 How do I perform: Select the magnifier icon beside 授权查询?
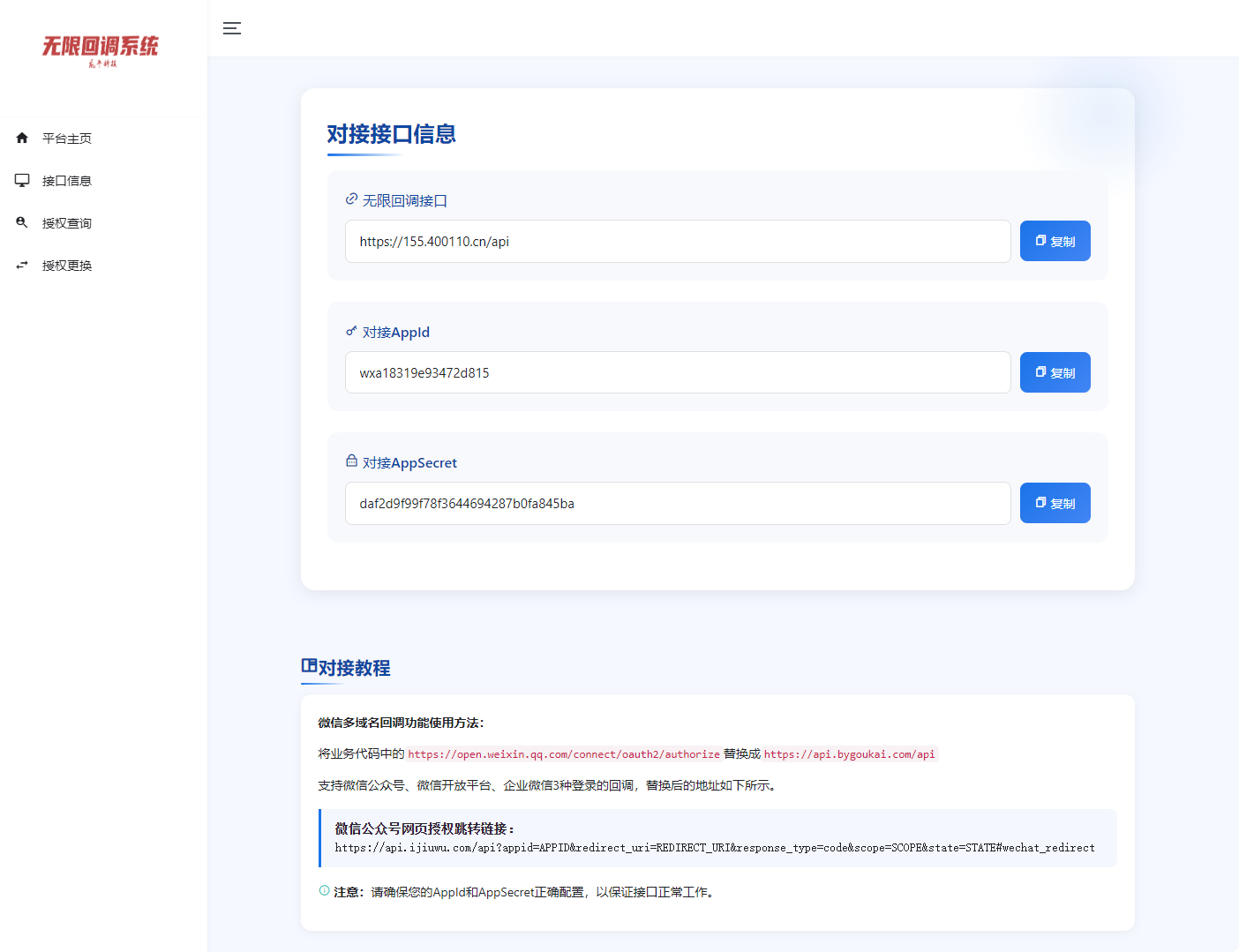point(22,221)
